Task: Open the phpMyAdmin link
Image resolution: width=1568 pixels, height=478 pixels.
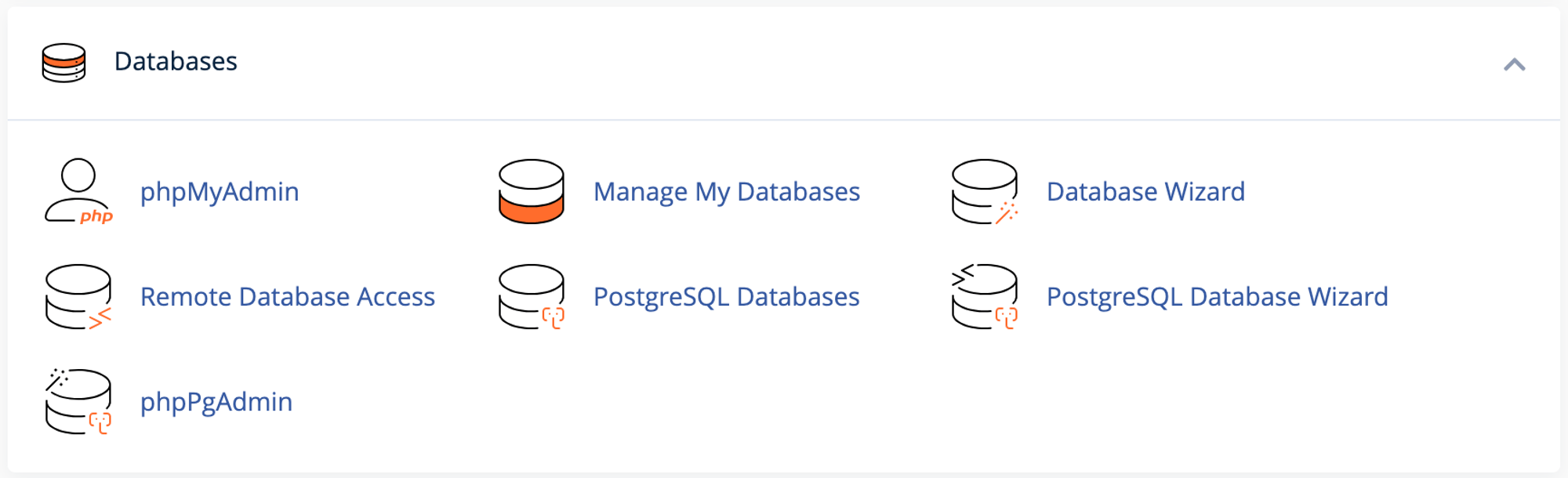Action: pos(220,192)
